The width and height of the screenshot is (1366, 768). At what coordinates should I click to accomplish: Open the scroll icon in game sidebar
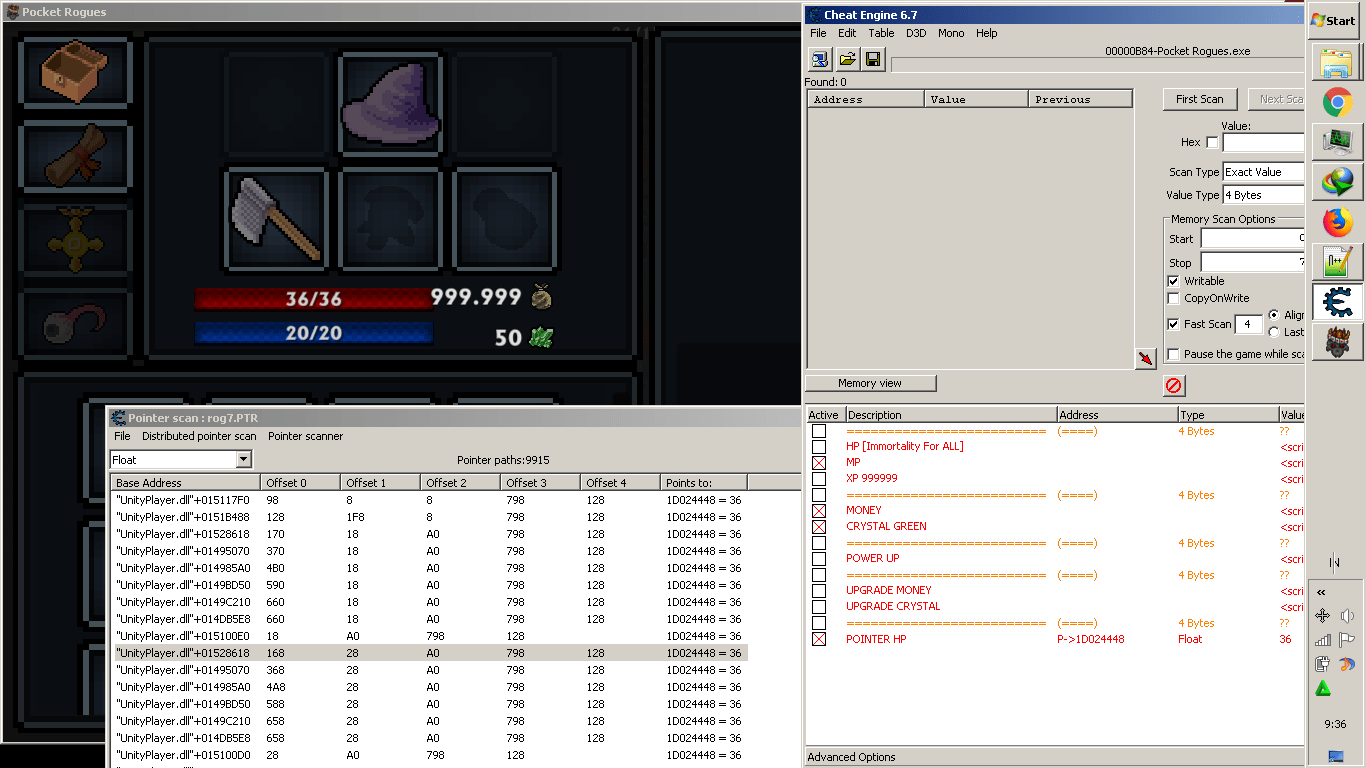pos(74,158)
